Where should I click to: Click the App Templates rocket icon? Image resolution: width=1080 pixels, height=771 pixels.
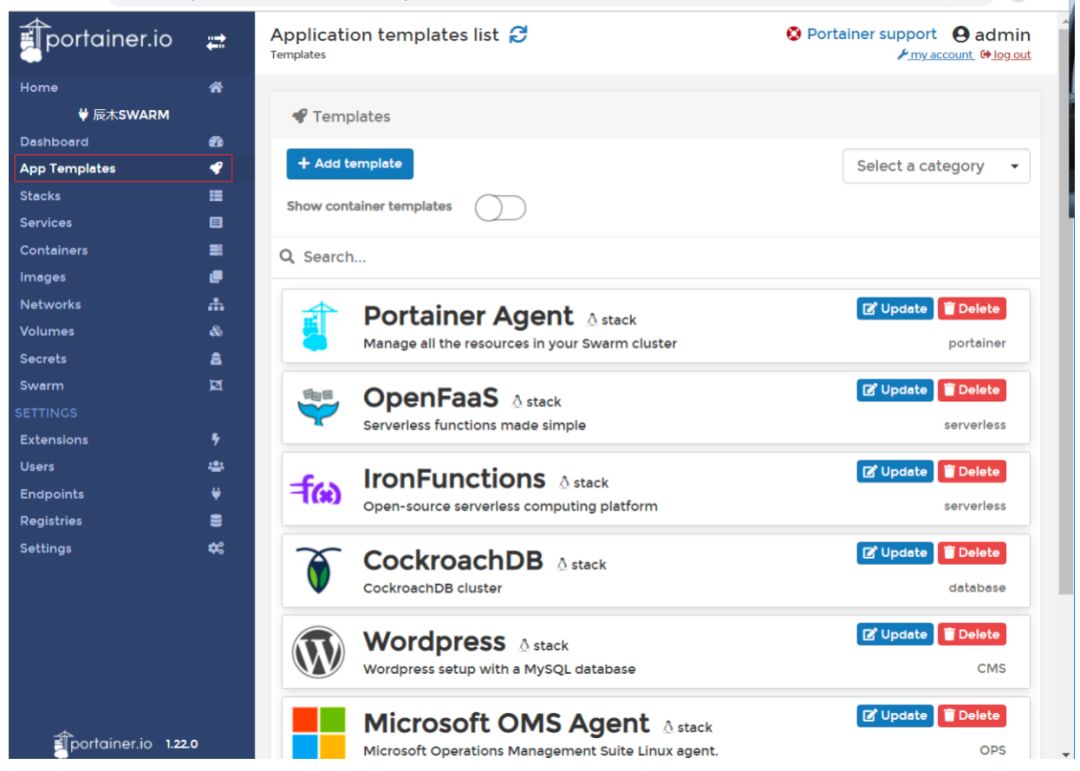(x=216, y=168)
